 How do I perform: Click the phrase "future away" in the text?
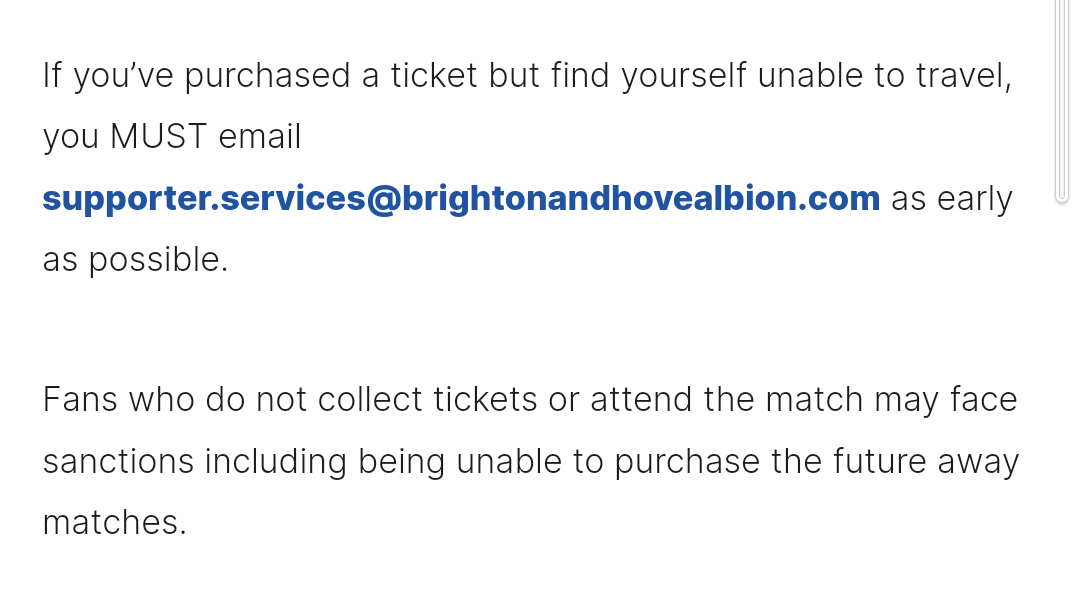(x=926, y=461)
